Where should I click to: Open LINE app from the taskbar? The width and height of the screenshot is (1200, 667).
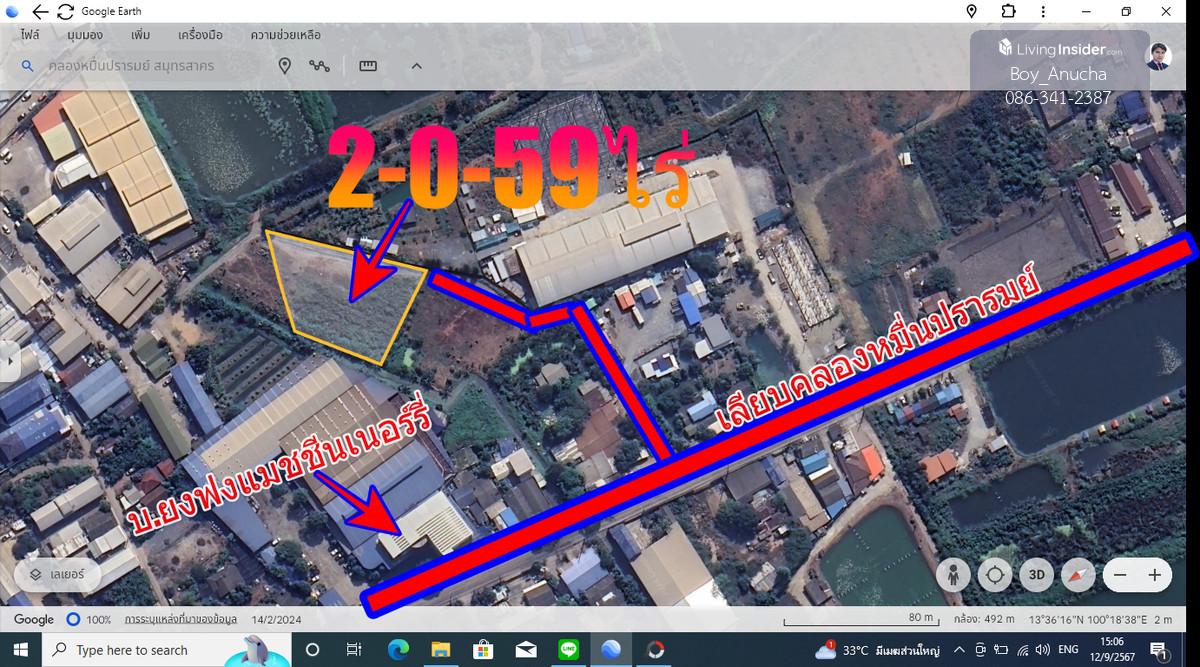570,650
